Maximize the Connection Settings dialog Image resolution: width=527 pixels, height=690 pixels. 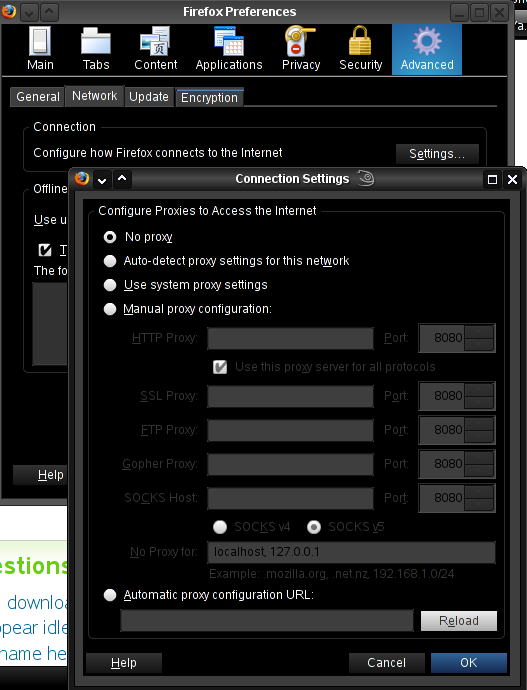click(492, 180)
